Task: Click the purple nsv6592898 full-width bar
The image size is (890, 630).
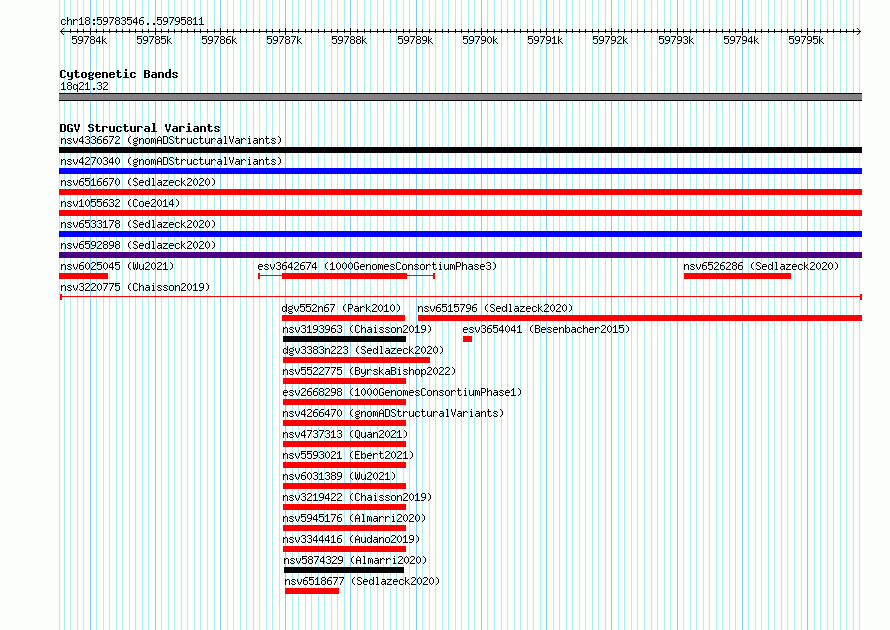Action: coord(460,255)
